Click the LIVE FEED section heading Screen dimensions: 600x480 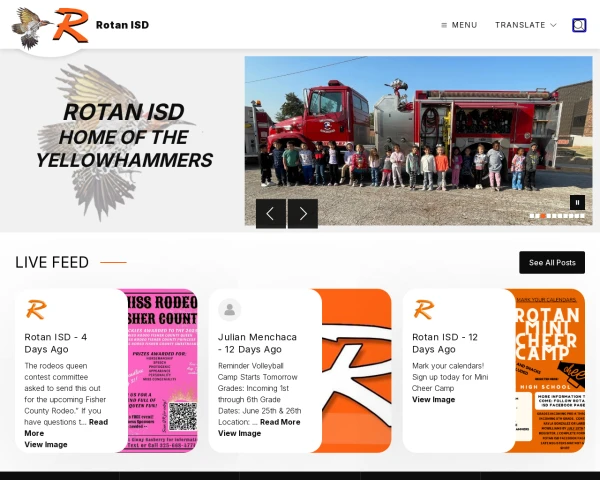pyautogui.click(x=52, y=263)
